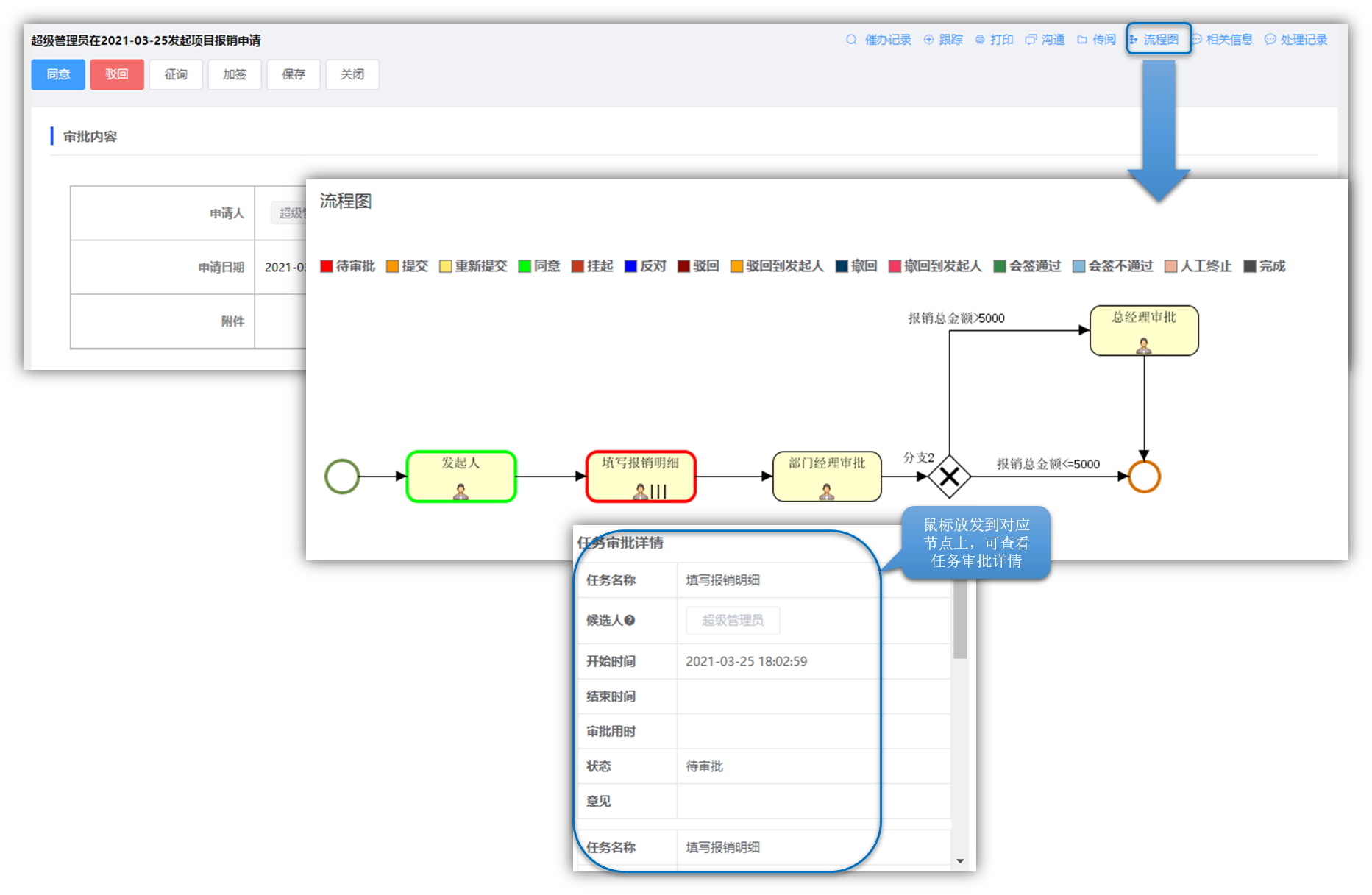This screenshot has width=1372, height=895.
Task: Click the 传阅 circulate icon link
Action: [x=1096, y=40]
